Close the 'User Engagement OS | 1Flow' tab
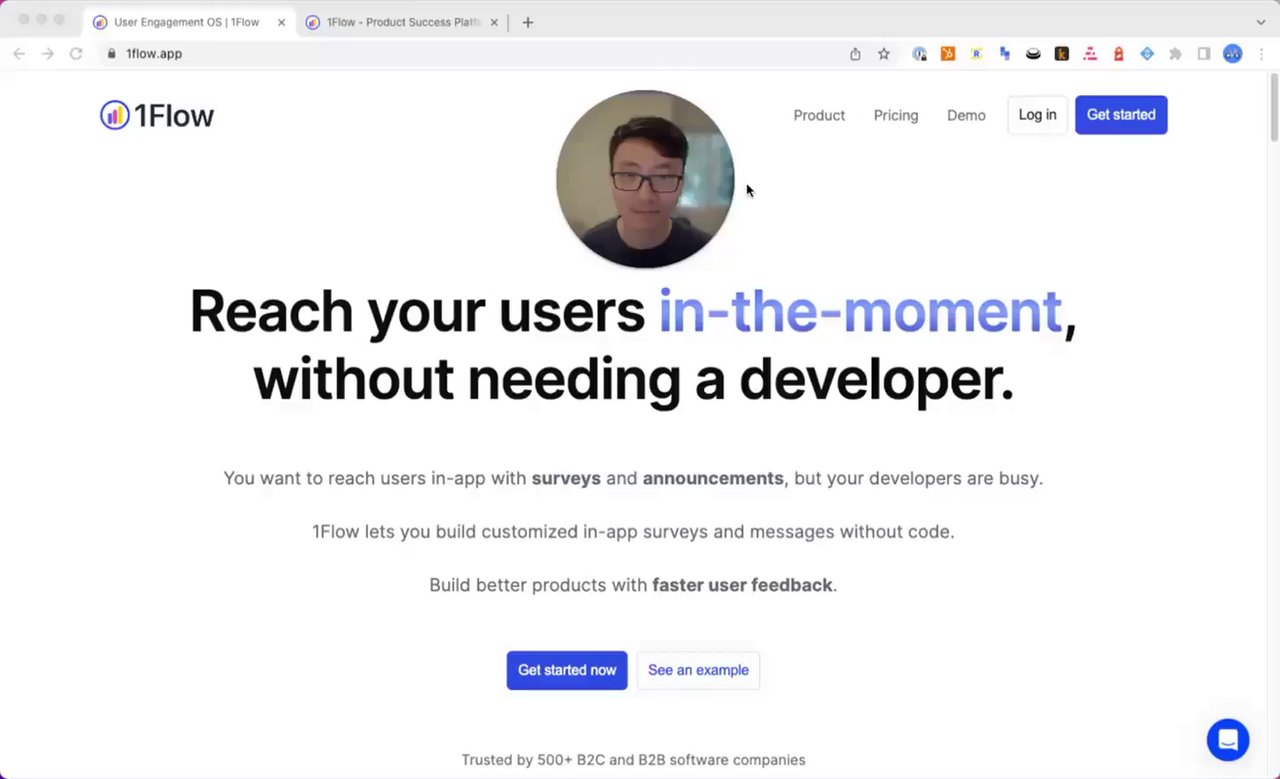Viewport: 1280px width, 779px height. click(281, 22)
